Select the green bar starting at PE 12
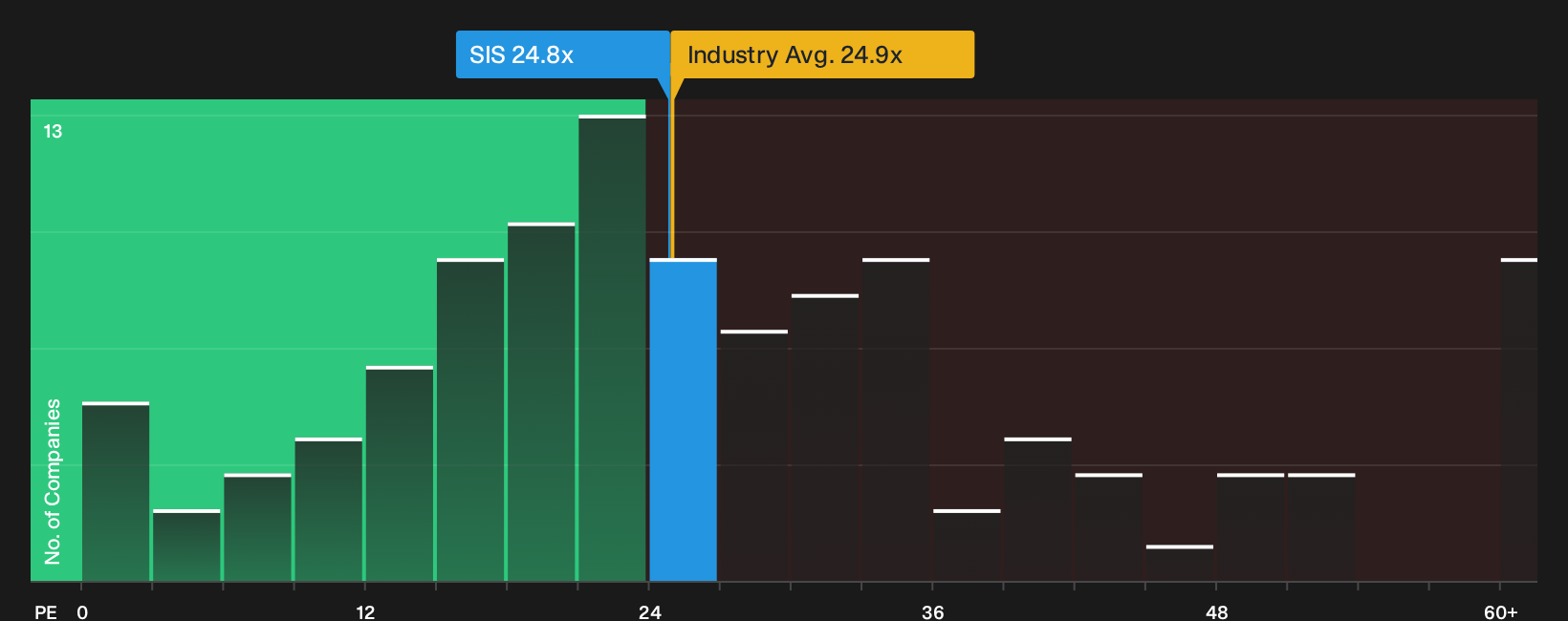The width and height of the screenshot is (1568, 621). tap(400, 474)
